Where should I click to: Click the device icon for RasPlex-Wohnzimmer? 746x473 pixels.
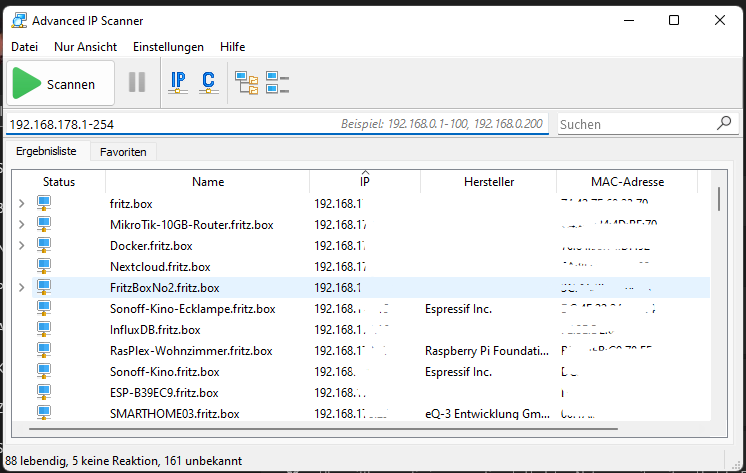pos(44,350)
